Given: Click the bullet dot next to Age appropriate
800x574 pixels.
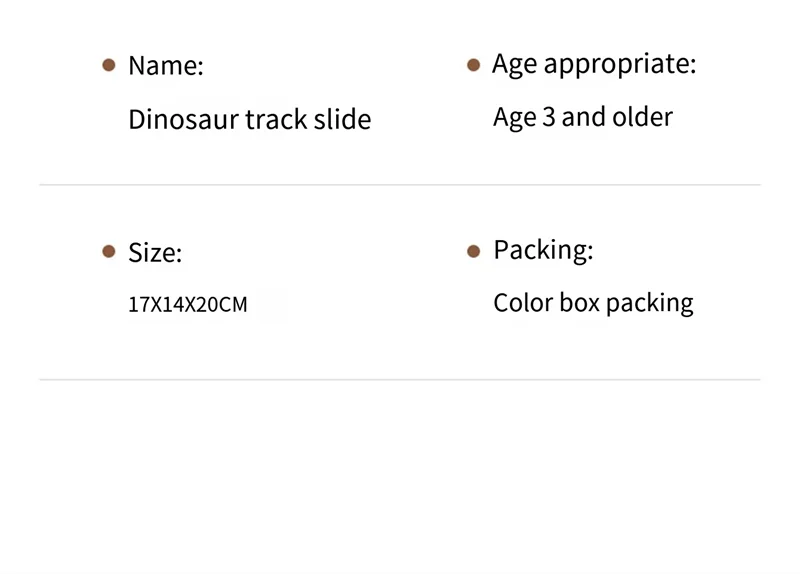Looking at the screenshot, I should (x=474, y=66).
